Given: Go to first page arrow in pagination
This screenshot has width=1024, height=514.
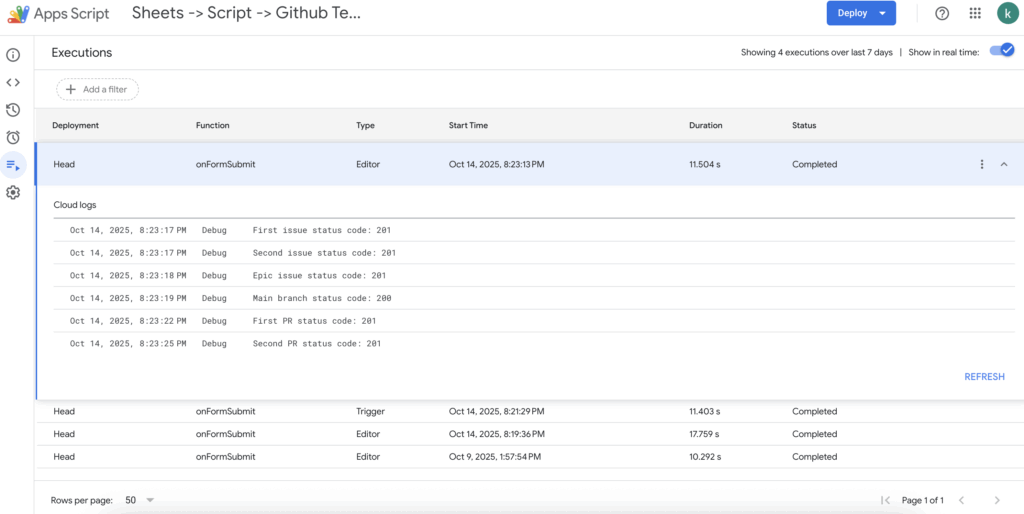Looking at the screenshot, I should click(886, 500).
